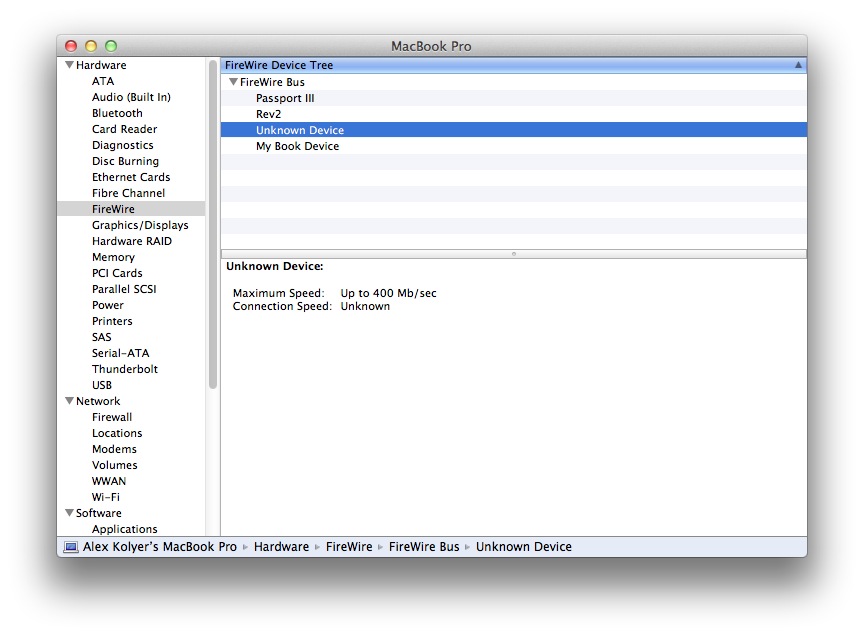Collapse the Network section triangle
Screen dimensions: 864x636
[x=69, y=401]
